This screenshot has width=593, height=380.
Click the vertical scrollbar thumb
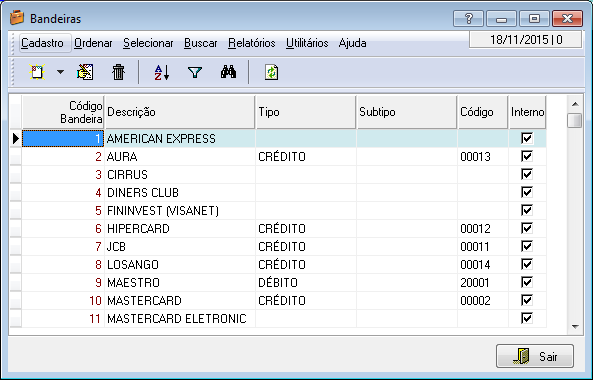[575, 121]
